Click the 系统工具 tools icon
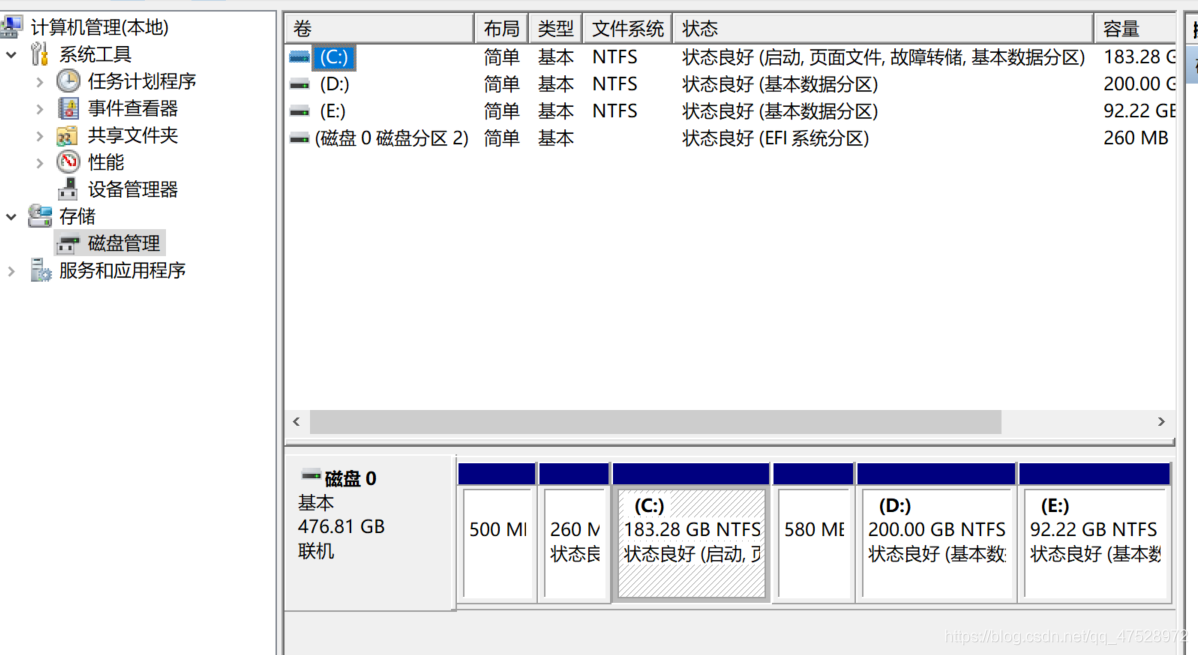This screenshot has width=1198, height=655. point(40,54)
